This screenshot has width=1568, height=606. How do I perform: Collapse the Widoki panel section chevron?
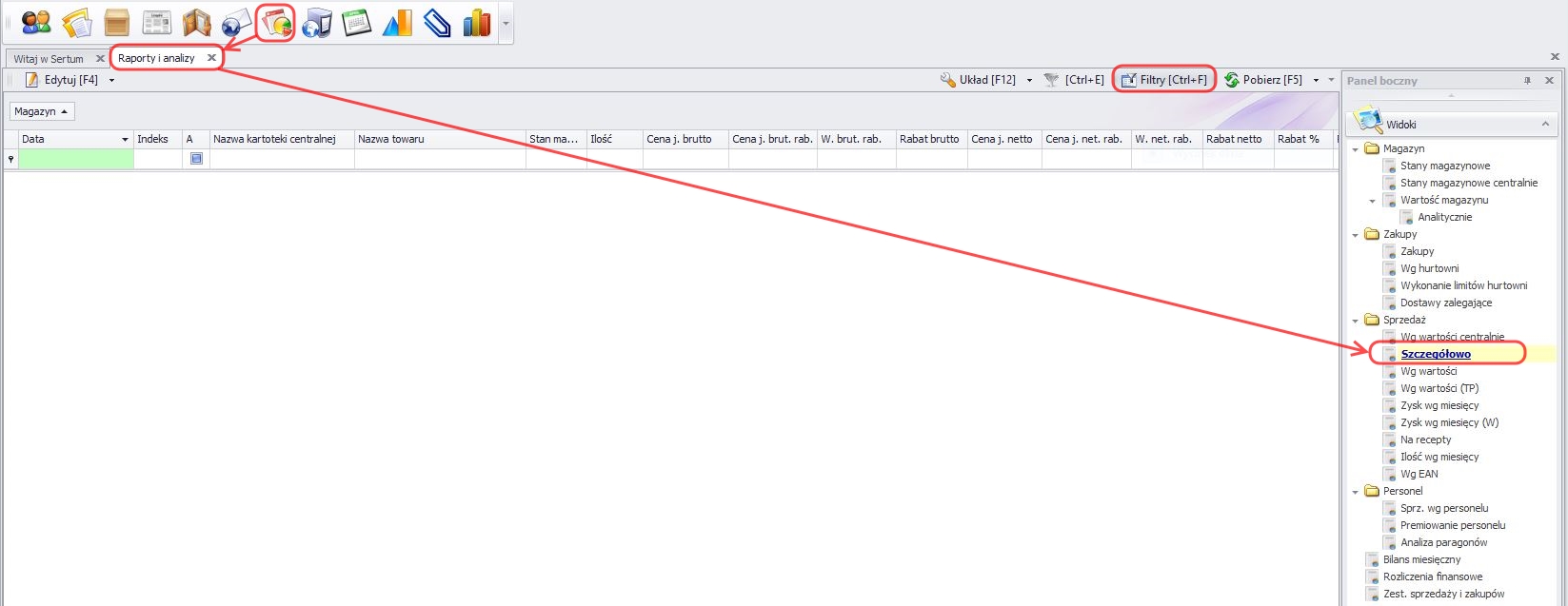1544,125
